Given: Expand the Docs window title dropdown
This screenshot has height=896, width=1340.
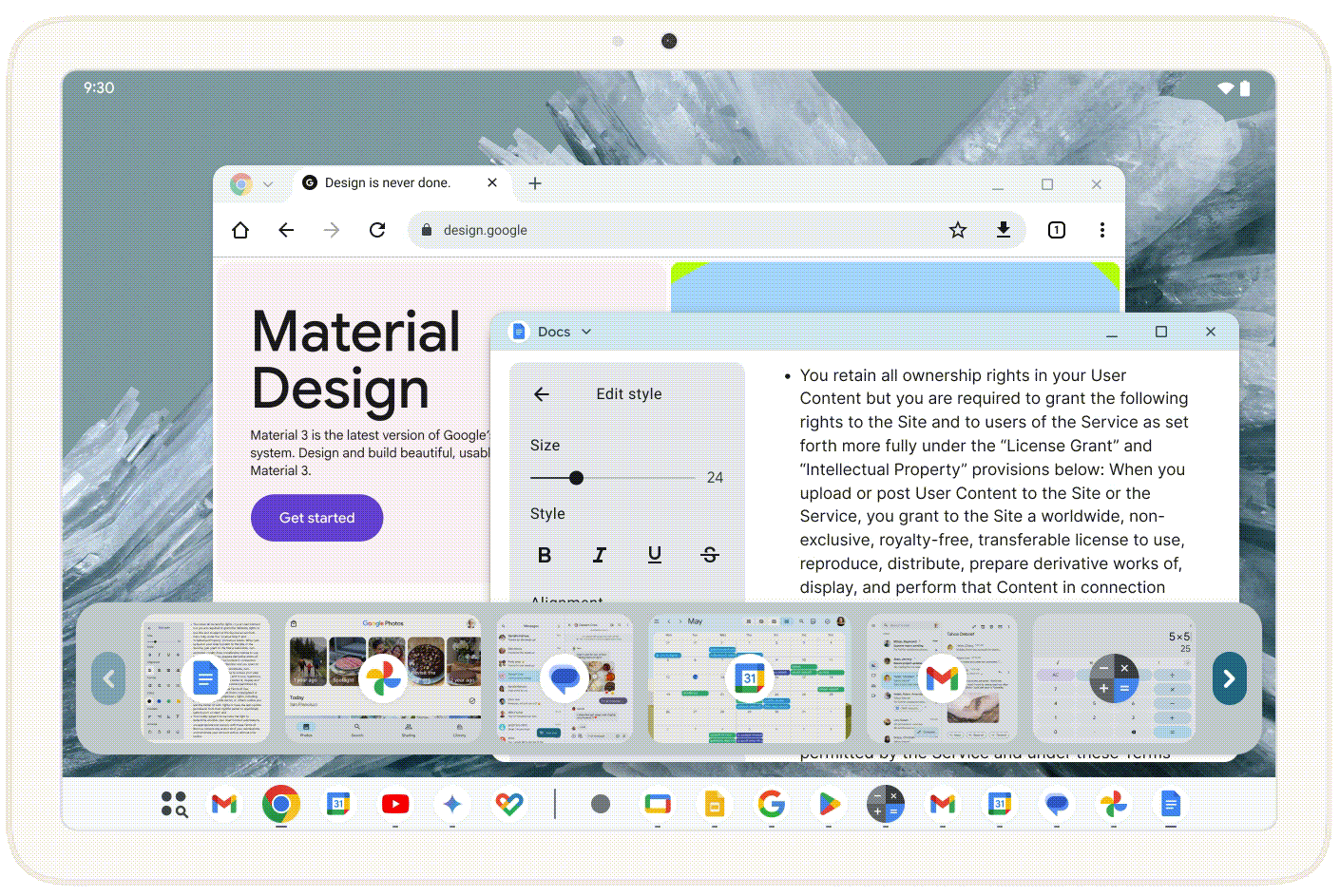Looking at the screenshot, I should coord(586,332).
